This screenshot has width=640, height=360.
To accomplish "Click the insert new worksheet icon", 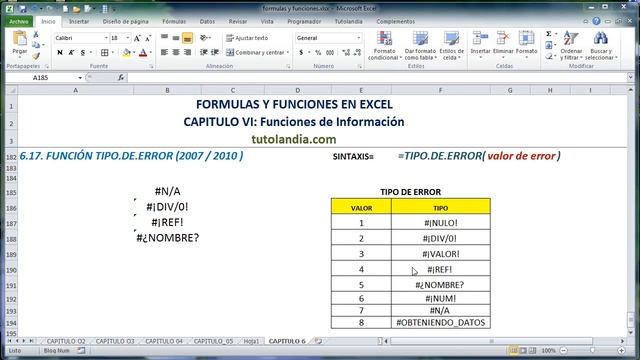I will (x=318, y=341).
